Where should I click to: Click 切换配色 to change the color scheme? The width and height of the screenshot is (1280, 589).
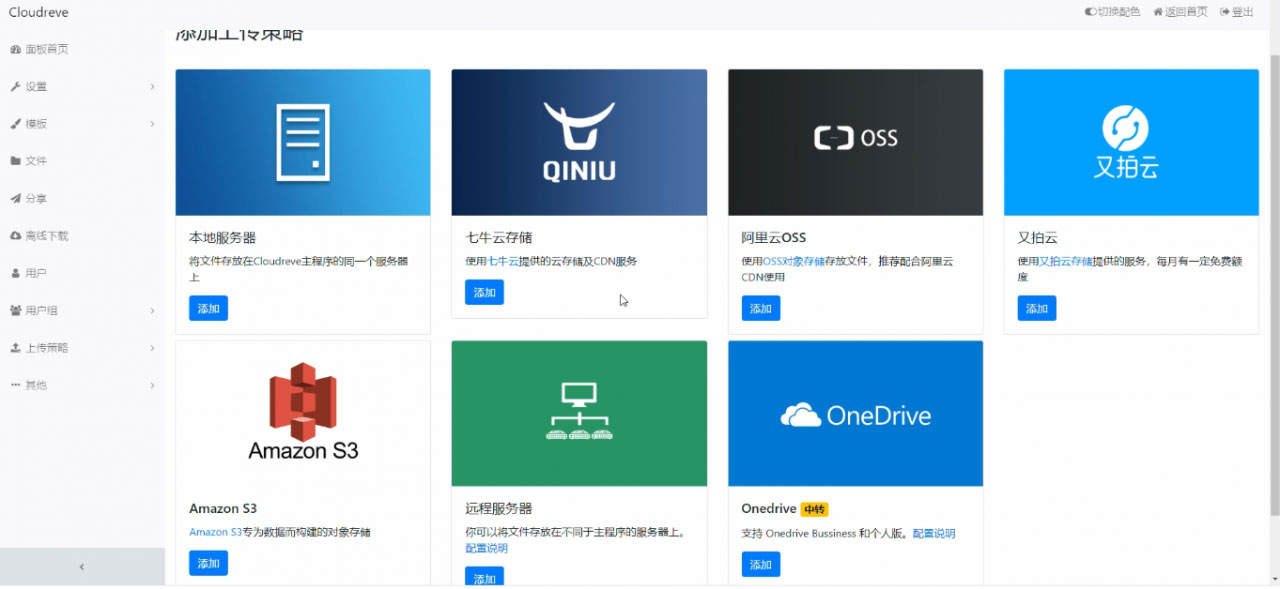(1111, 12)
